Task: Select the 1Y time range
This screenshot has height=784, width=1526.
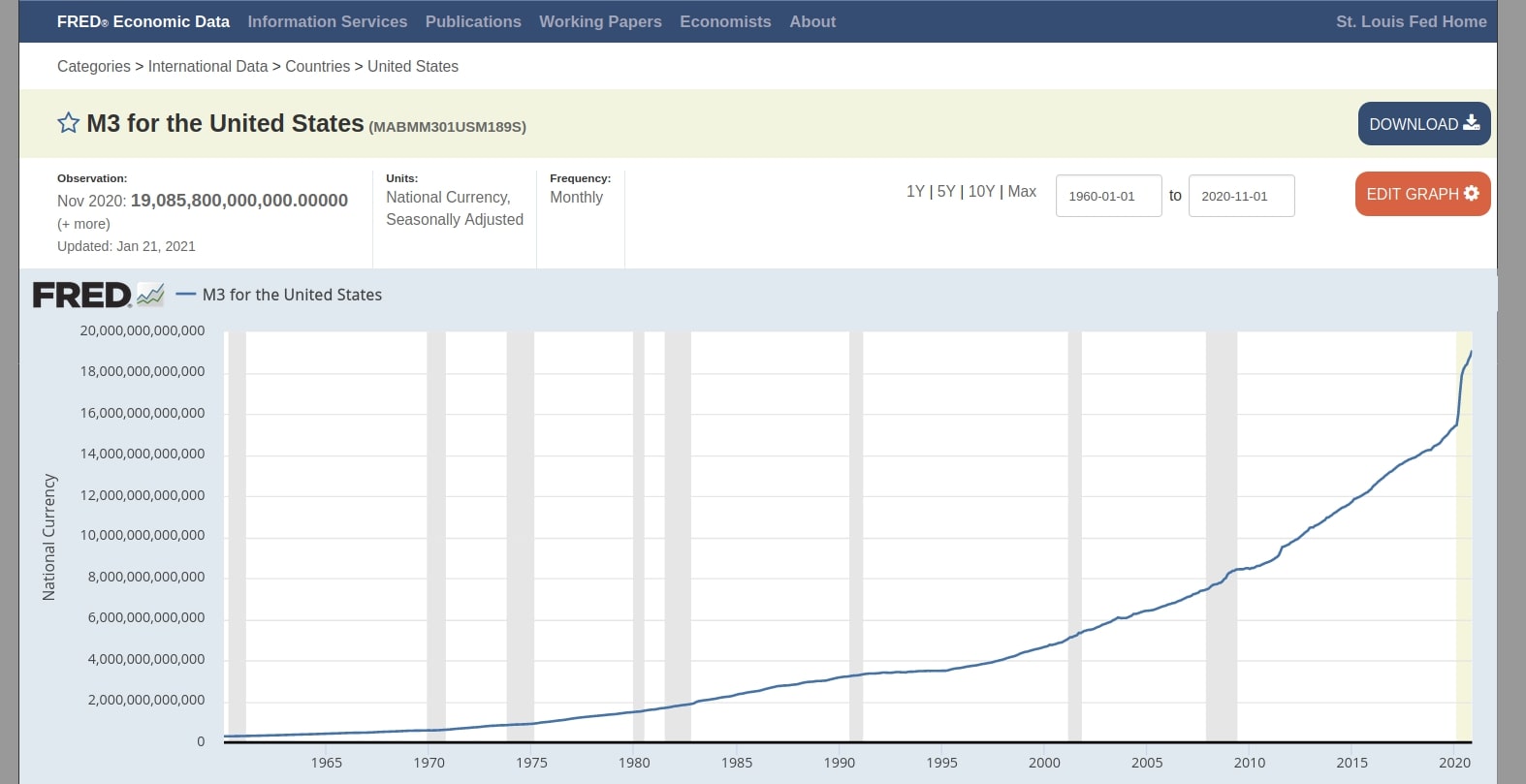Action: (915, 192)
